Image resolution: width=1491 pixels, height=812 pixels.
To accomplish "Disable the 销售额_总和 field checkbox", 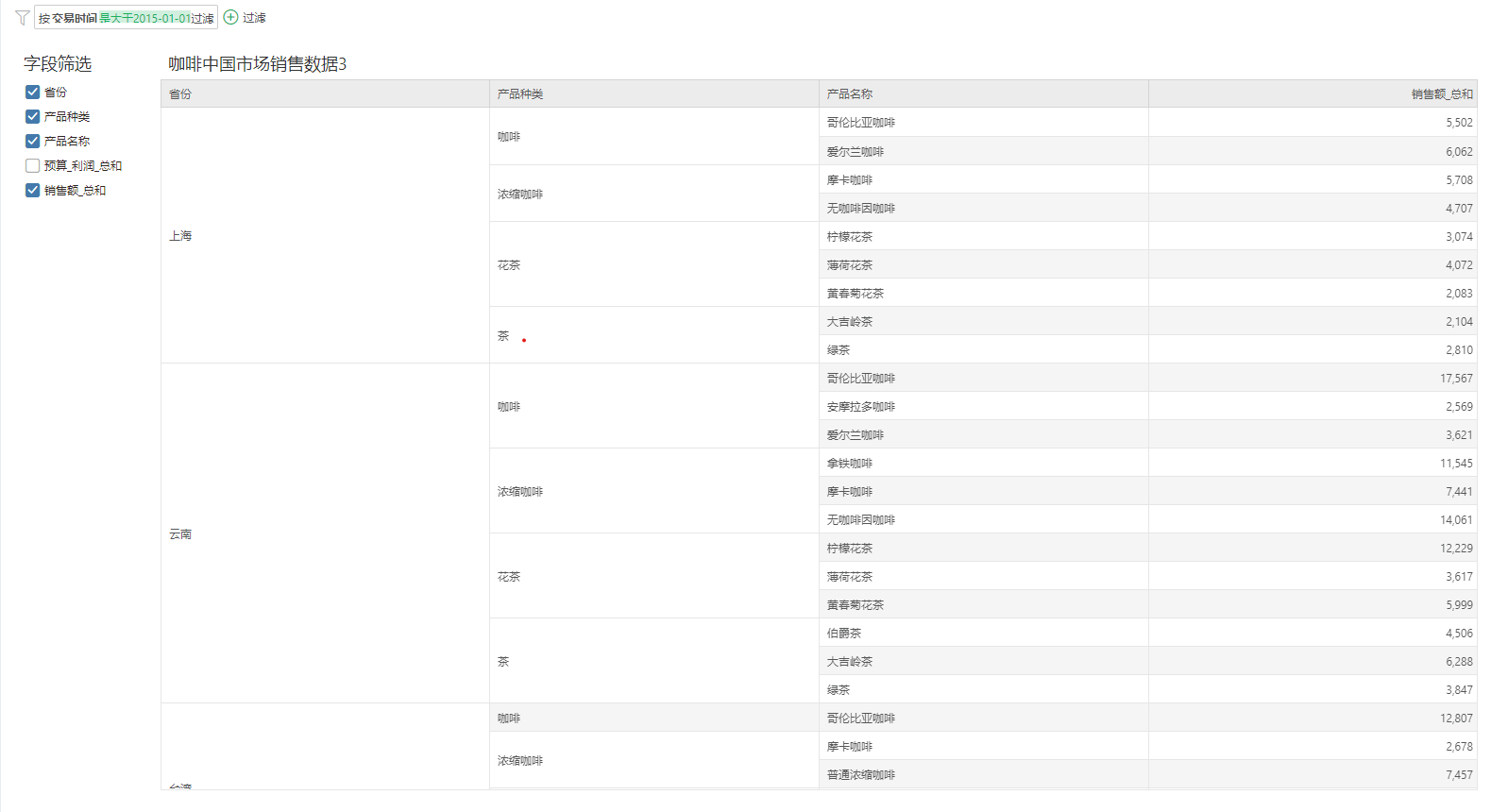I will [x=33, y=190].
